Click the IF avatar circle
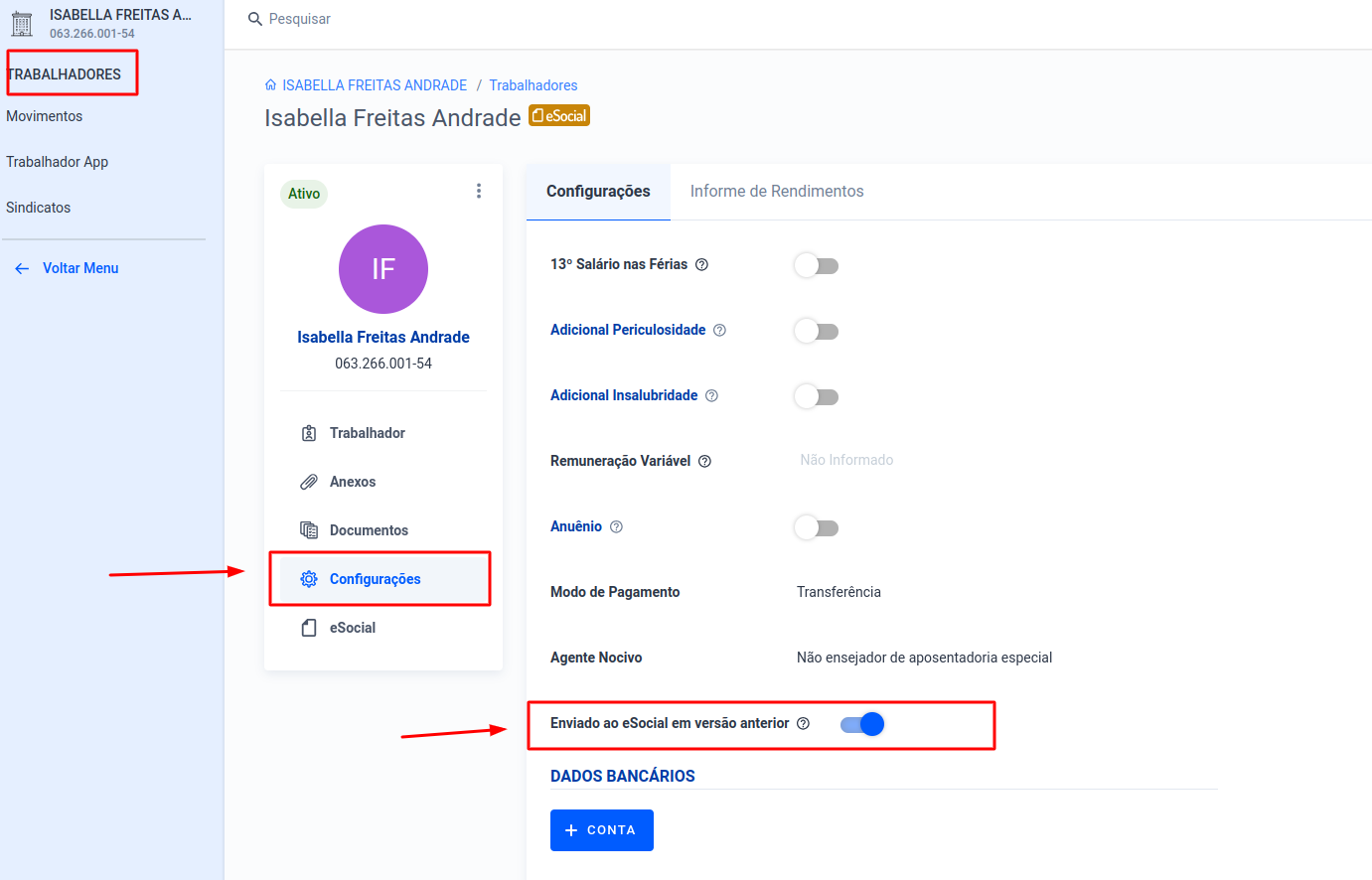The width and height of the screenshot is (1372, 880). [x=383, y=269]
